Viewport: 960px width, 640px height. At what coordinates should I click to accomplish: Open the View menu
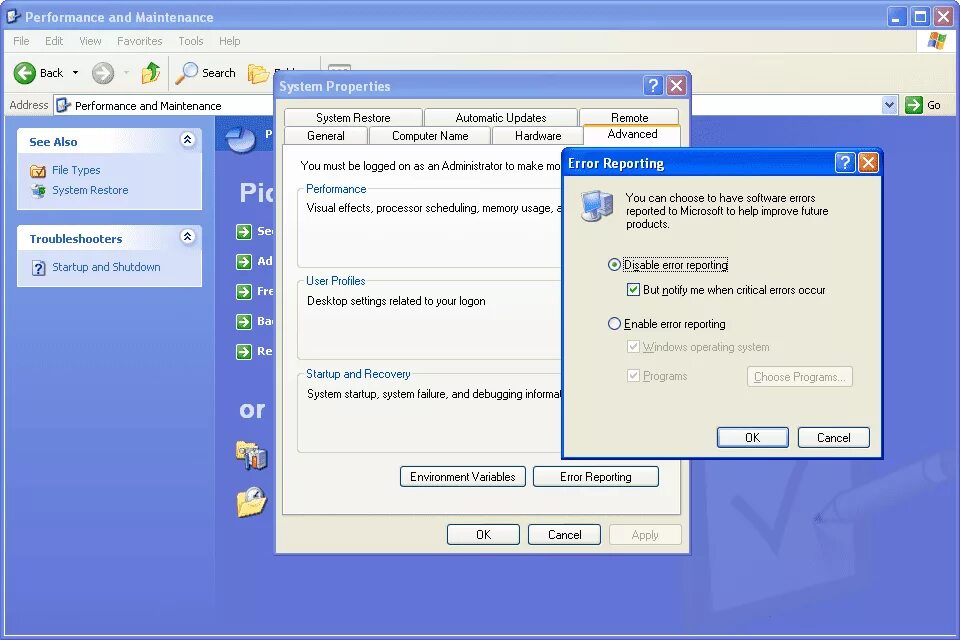point(90,41)
